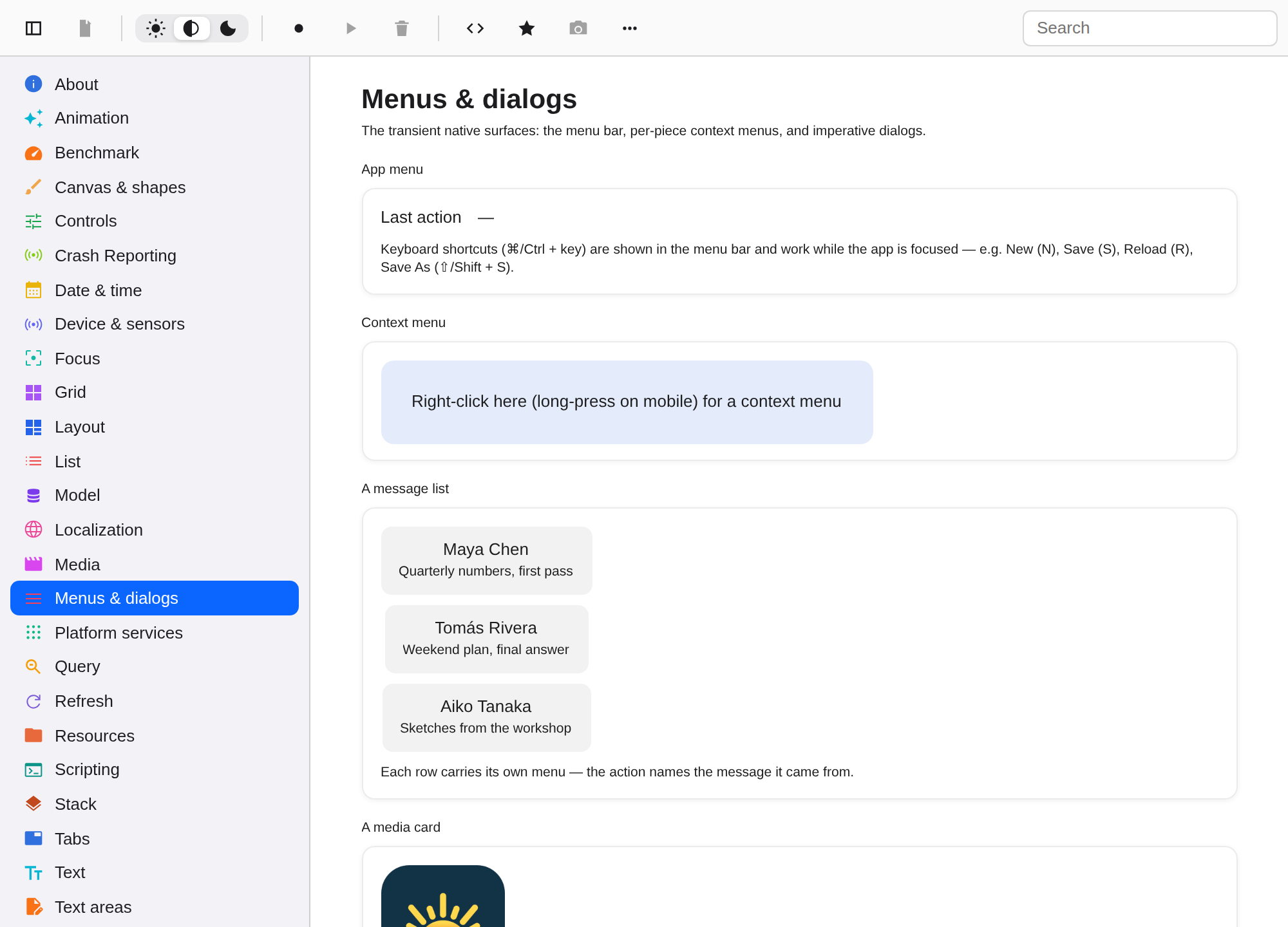Click the 'Context menu' section heading
Viewport: 1288px width, 927px height.
403,323
